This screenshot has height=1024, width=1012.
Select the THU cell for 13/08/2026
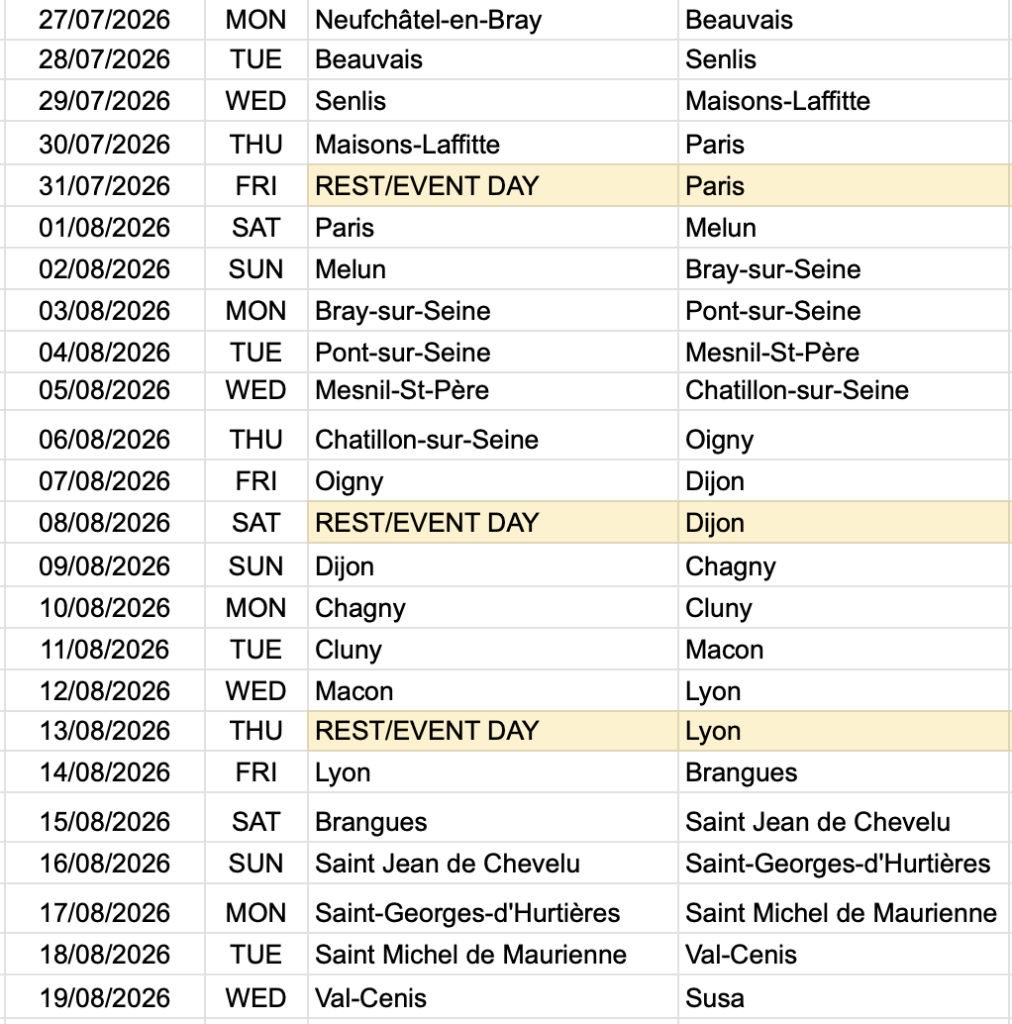[x=256, y=731]
